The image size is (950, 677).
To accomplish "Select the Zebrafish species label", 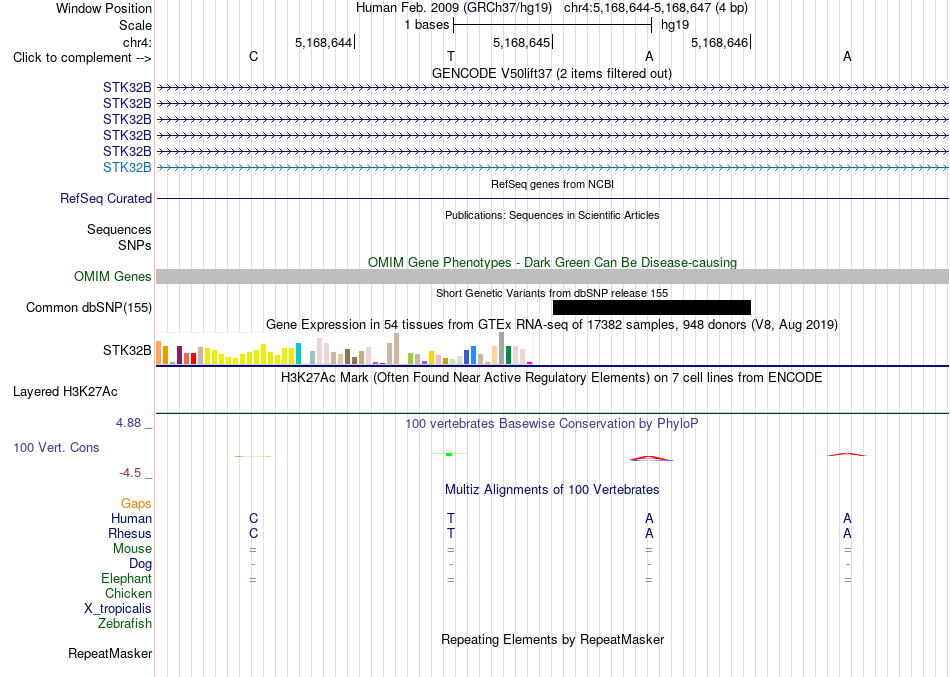I will (125, 624).
